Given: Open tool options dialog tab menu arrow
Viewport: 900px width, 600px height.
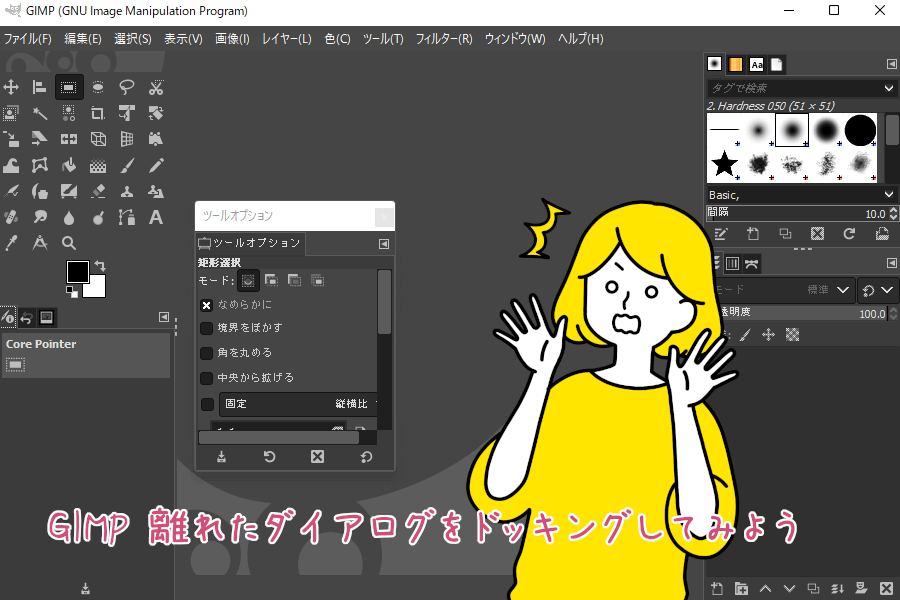Looking at the screenshot, I should [384, 244].
